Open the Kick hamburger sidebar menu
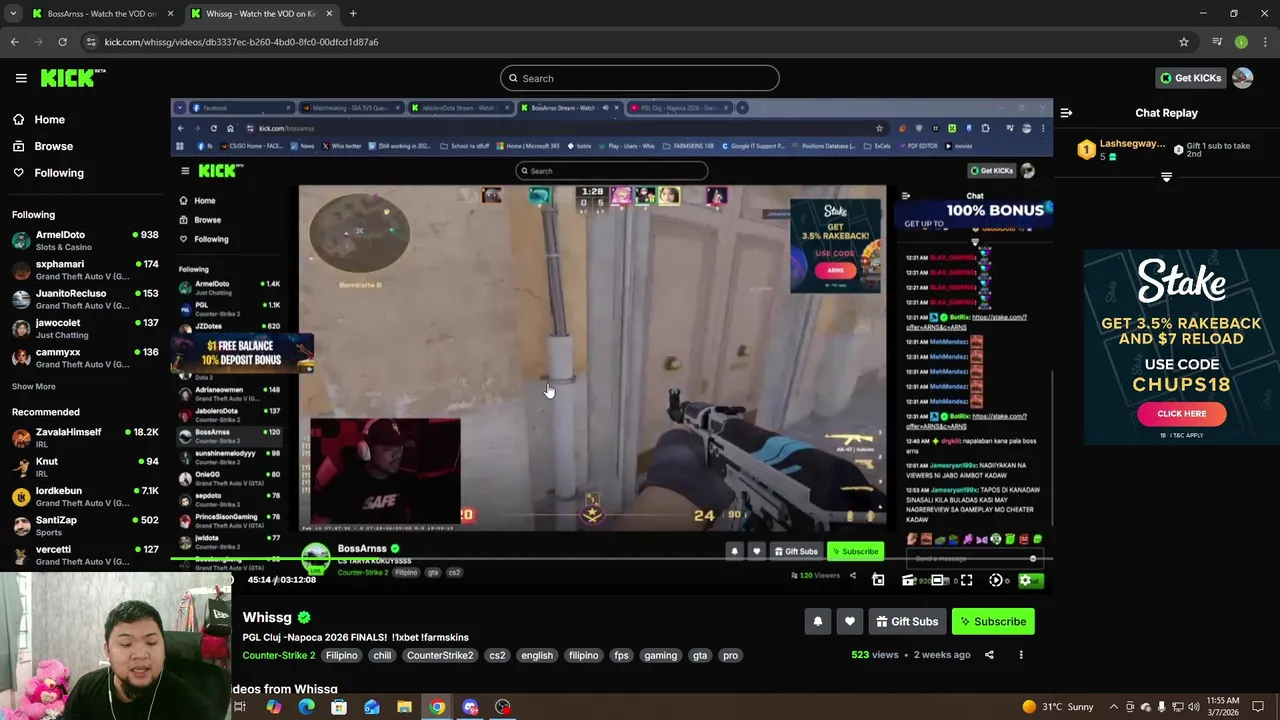1280x720 pixels. click(21, 78)
